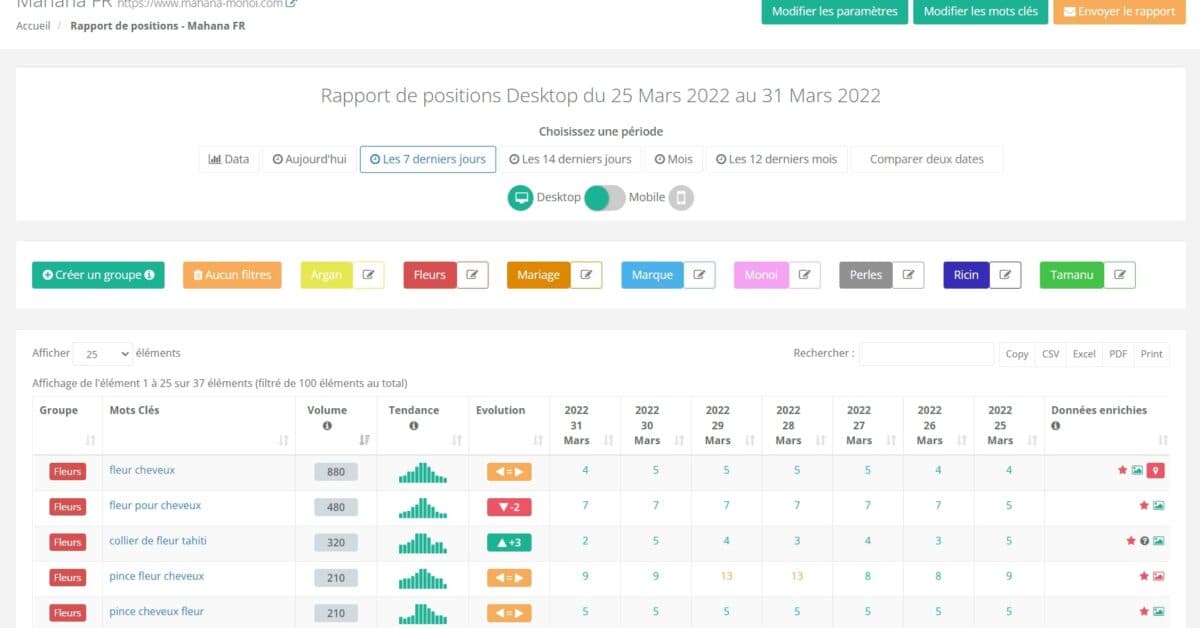Viewport: 1200px width, 628px height.
Task: Click Modifier les paramètres button
Action: point(835,12)
